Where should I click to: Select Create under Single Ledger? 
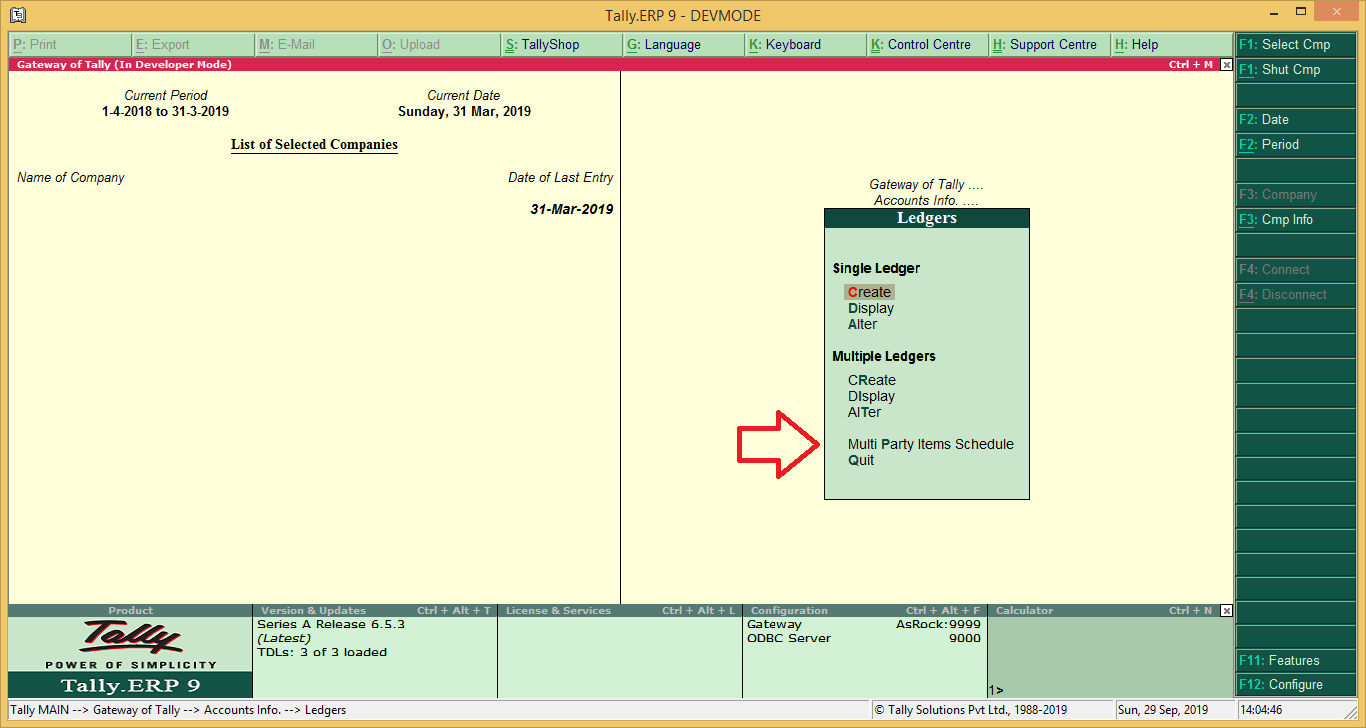(868, 292)
